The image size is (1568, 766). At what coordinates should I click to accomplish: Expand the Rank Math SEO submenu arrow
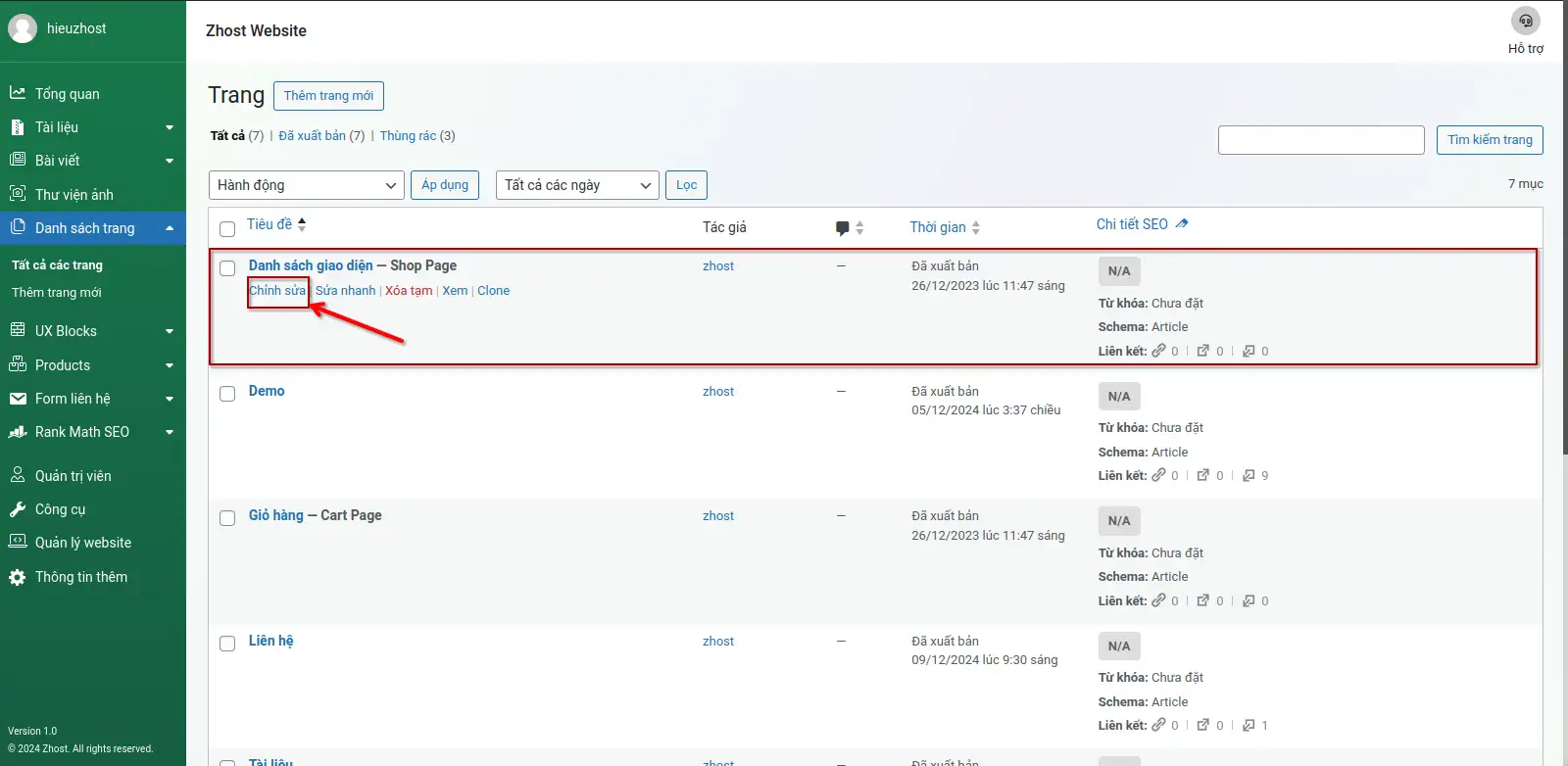170,432
